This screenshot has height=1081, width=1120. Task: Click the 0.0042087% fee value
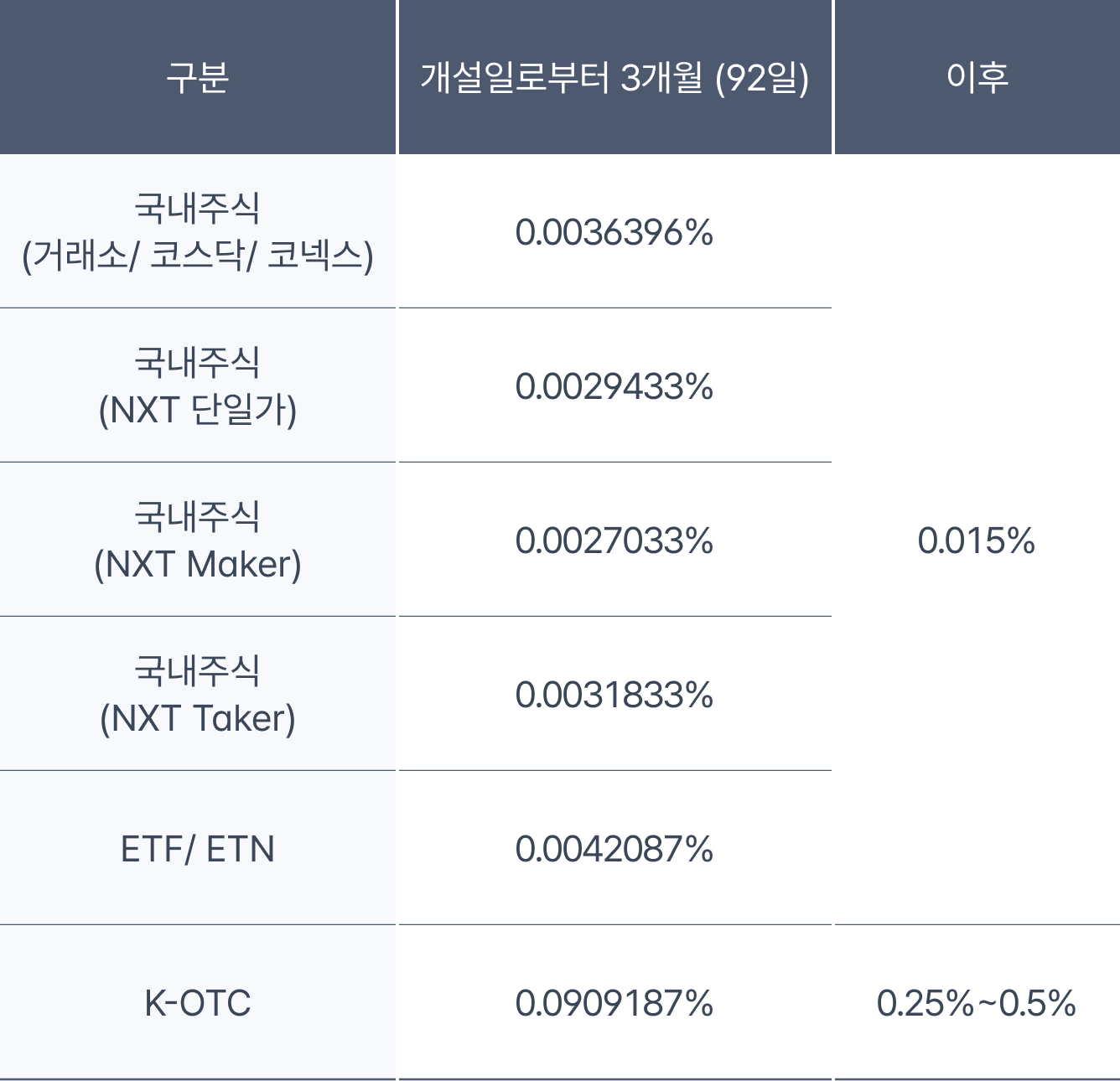tap(614, 849)
